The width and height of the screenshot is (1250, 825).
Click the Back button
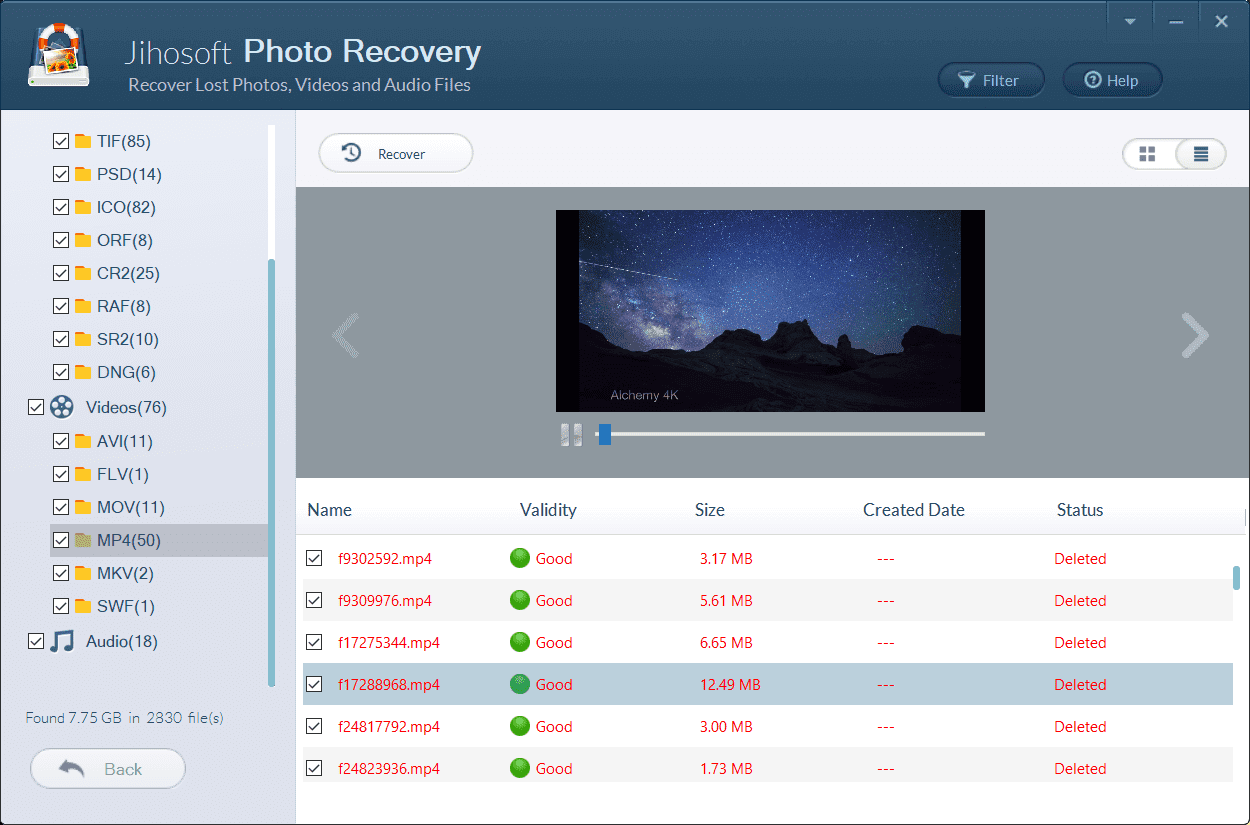(x=108, y=769)
